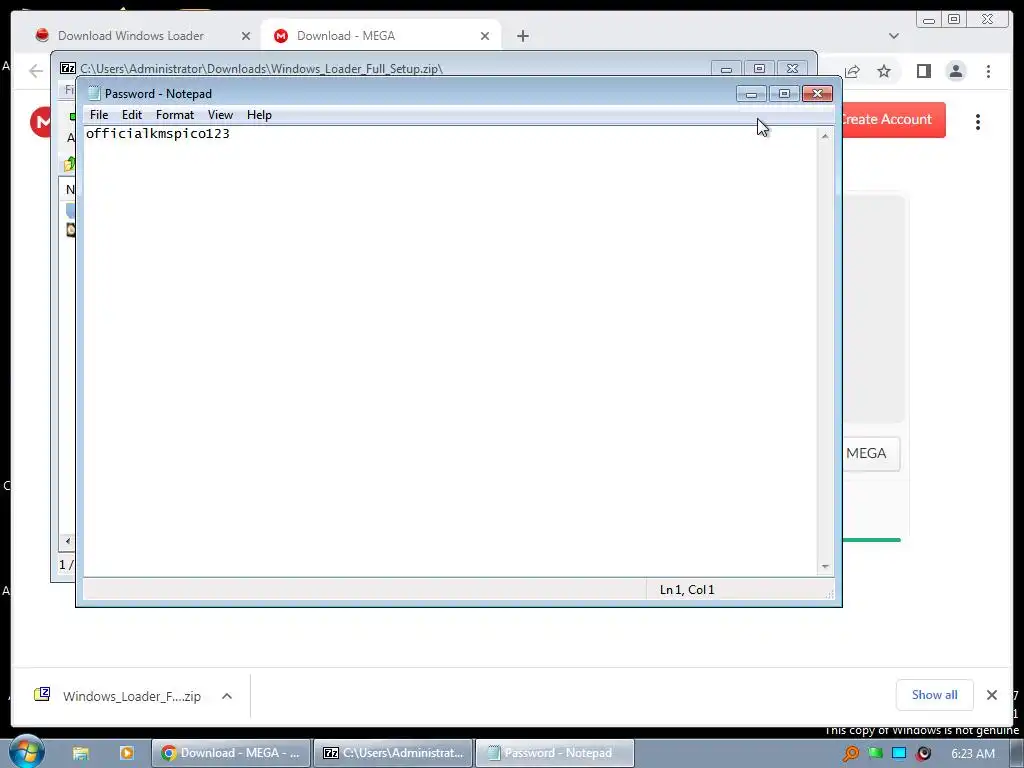Open the Windows Start menu
Image resolution: width=1024 pixels, height=768 pixels.
point(26,752)
